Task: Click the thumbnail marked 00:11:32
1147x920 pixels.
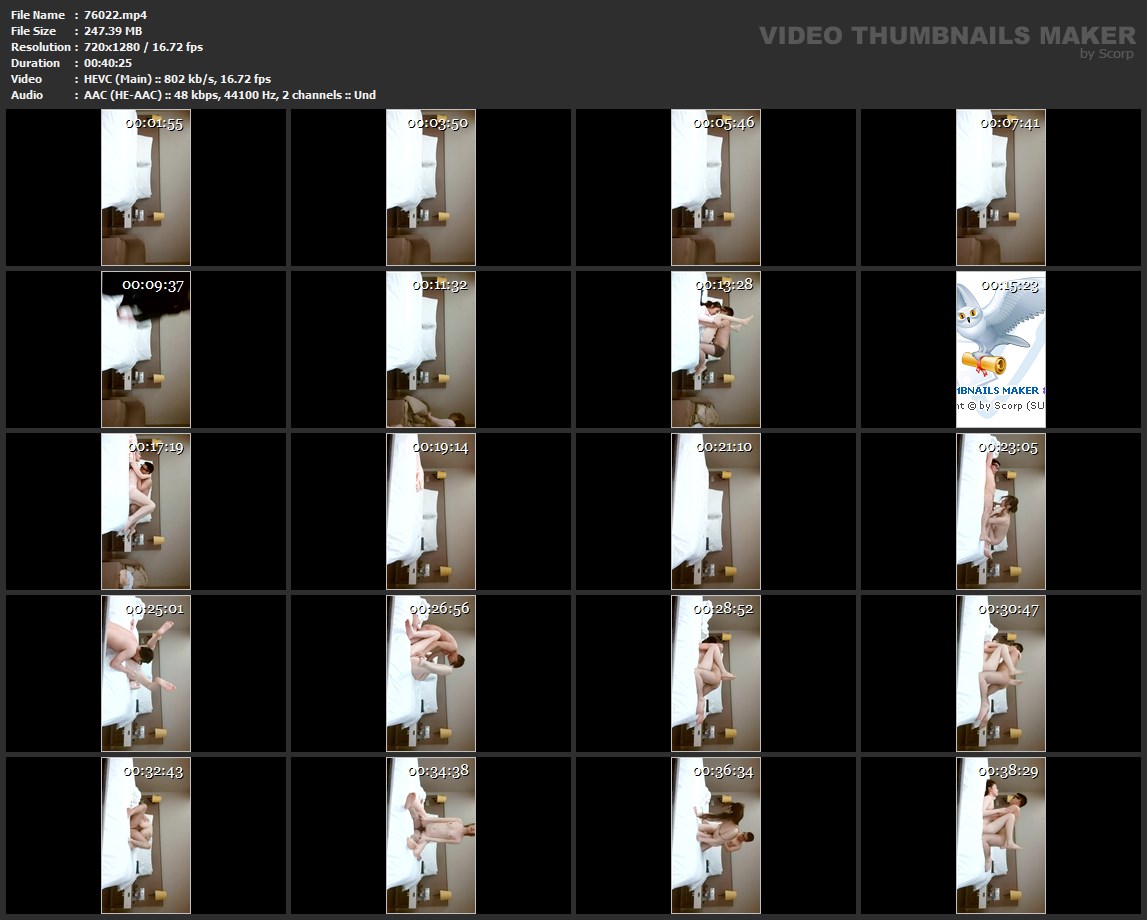Action: pos(431,349)
